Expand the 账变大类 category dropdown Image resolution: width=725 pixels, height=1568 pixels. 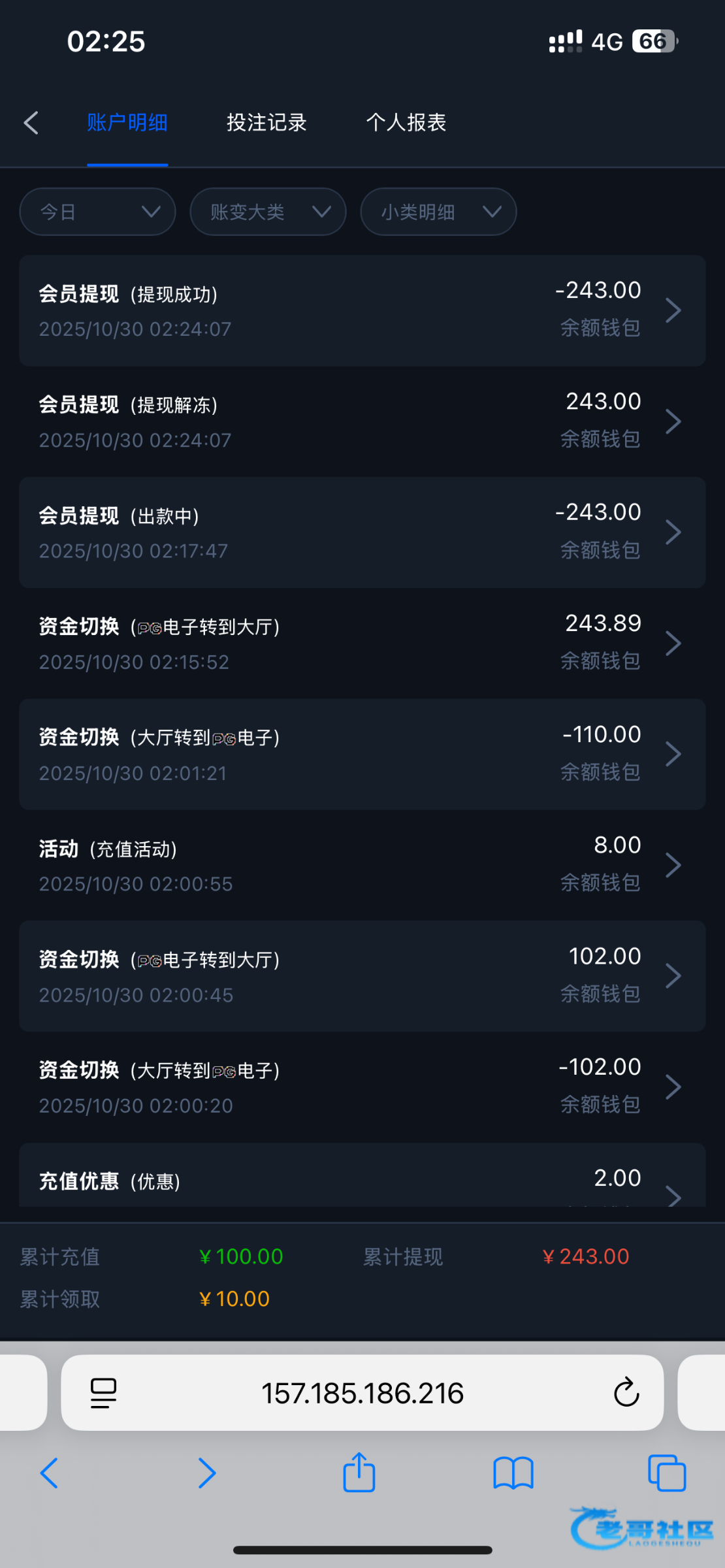[x=268, y=212]
